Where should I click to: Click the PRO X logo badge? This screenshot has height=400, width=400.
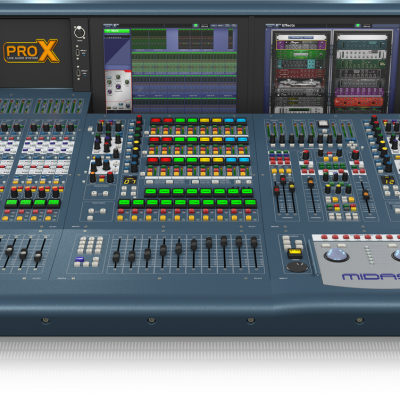click(x=31, y=51)
